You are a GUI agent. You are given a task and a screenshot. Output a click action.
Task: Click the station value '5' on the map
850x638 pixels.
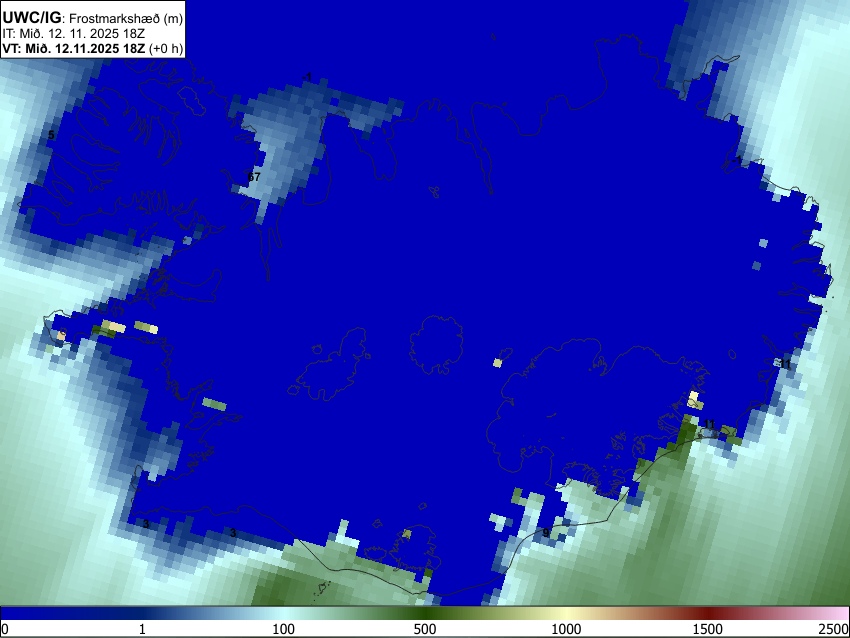51,135
